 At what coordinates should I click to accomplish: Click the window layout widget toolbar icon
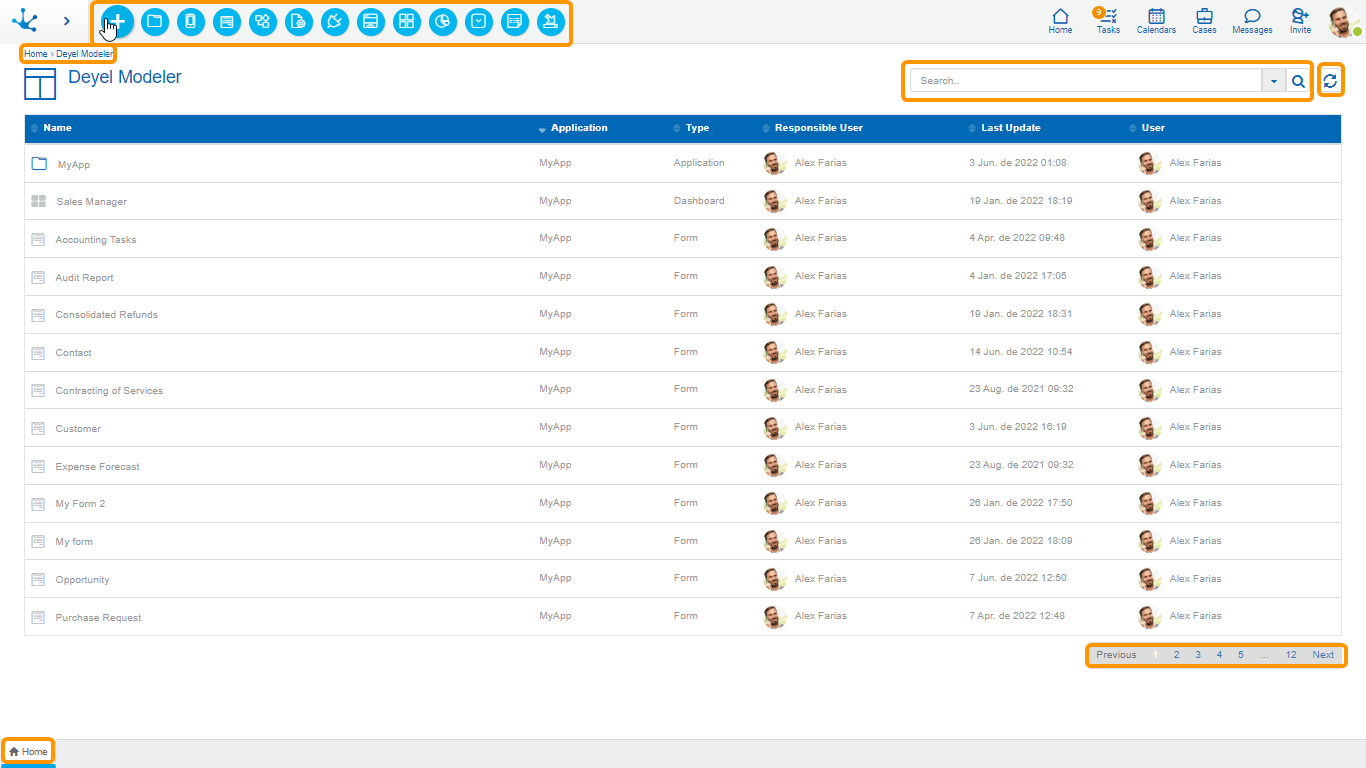(x=371, y=21)
